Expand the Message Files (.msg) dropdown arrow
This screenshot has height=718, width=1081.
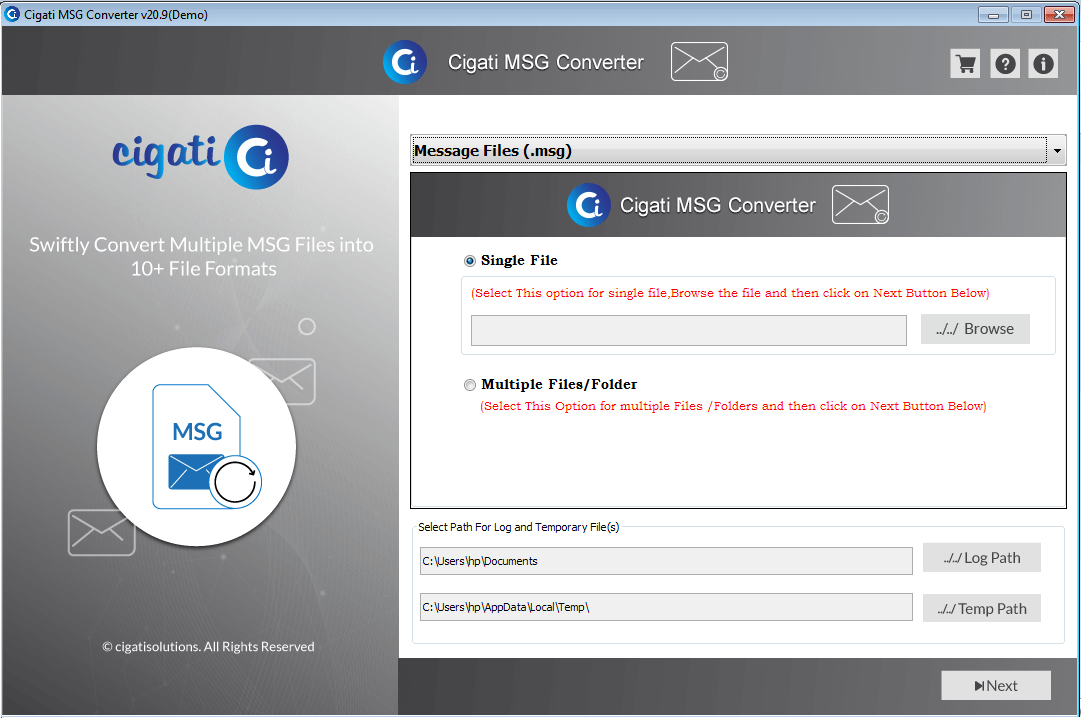1056,150
